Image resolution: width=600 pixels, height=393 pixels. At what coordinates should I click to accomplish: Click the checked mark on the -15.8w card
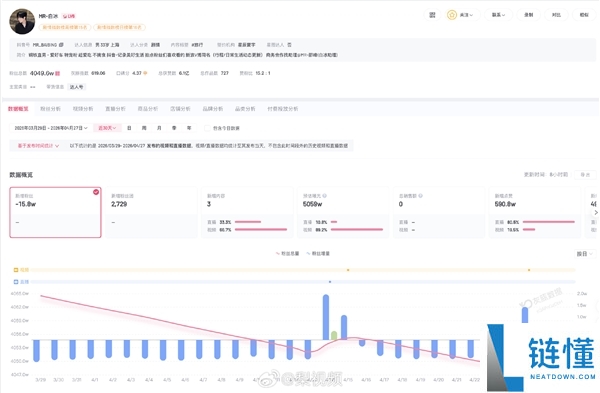(96, 192)
